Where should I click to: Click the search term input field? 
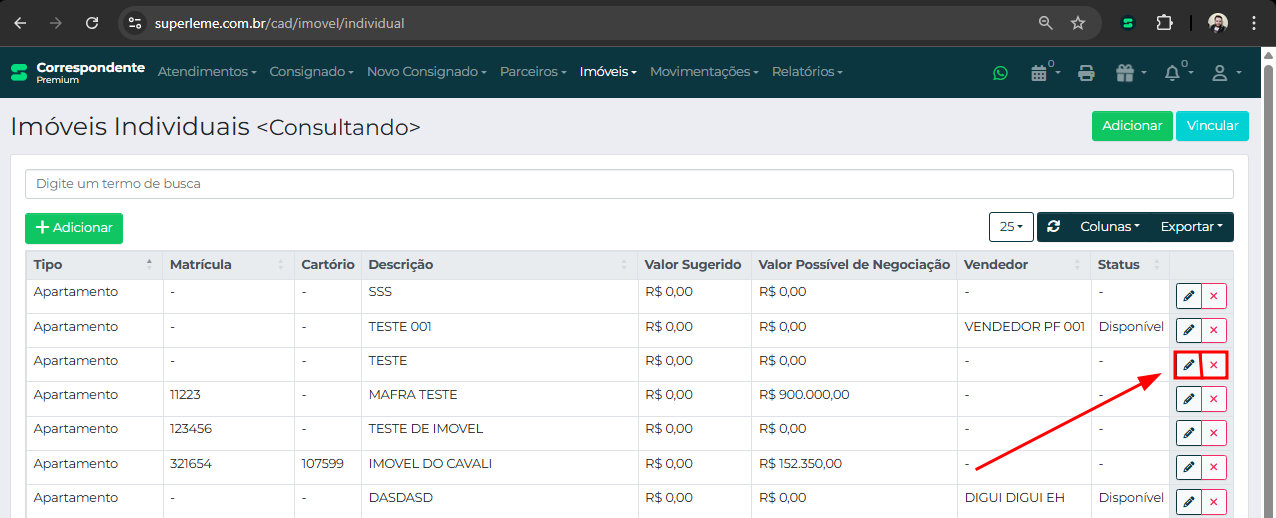tap(629, 184)
